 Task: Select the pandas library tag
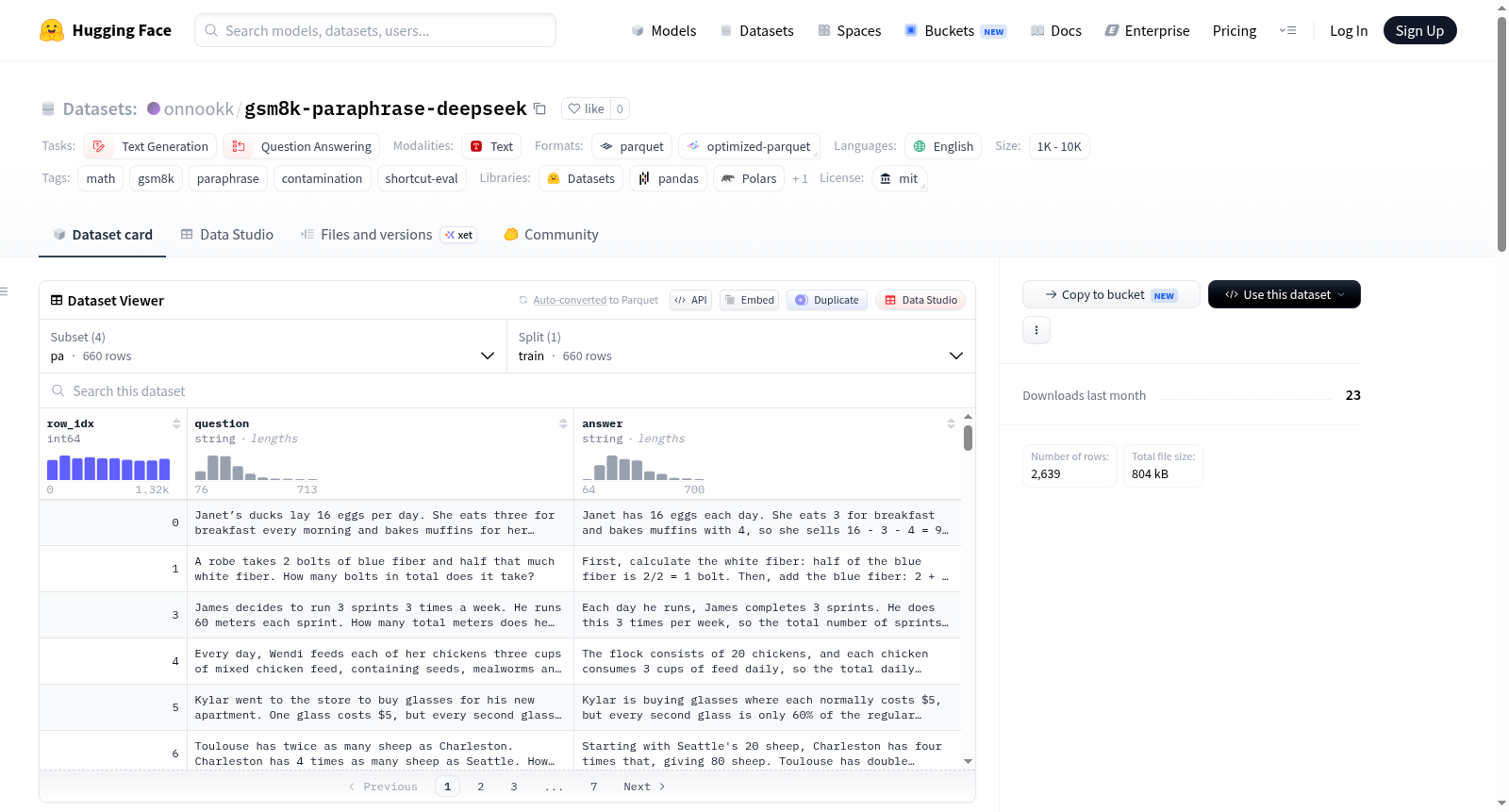tap(668, 178)
